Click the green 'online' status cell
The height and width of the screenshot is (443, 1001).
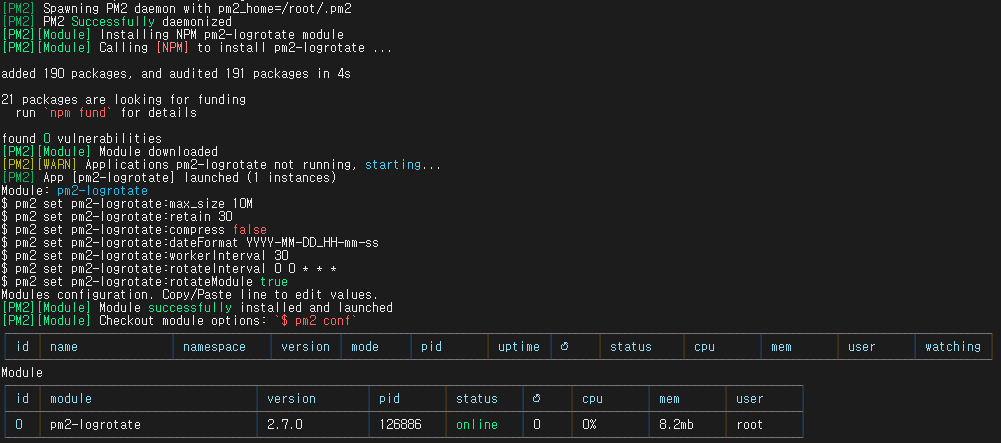[477, 424]
